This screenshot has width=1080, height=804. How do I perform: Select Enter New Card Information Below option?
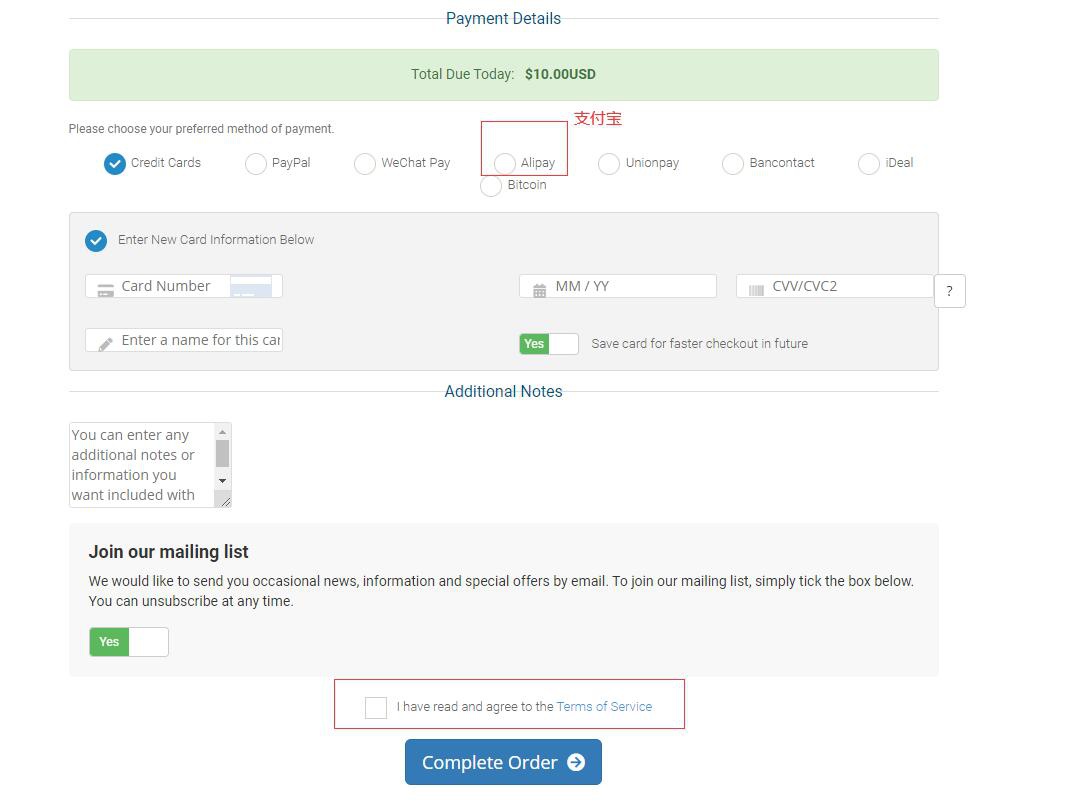click(96, 241)
